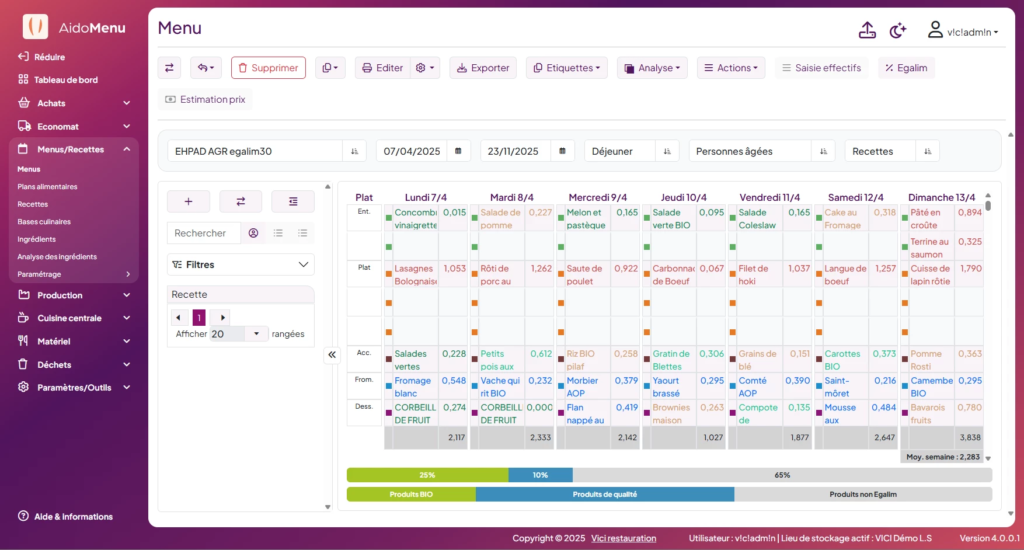Image resolution: width=1024 pixels, height=550 pixels.
Task: Click the upload icon in the top header
Action: pyautogui.click(x=867, y=31)
